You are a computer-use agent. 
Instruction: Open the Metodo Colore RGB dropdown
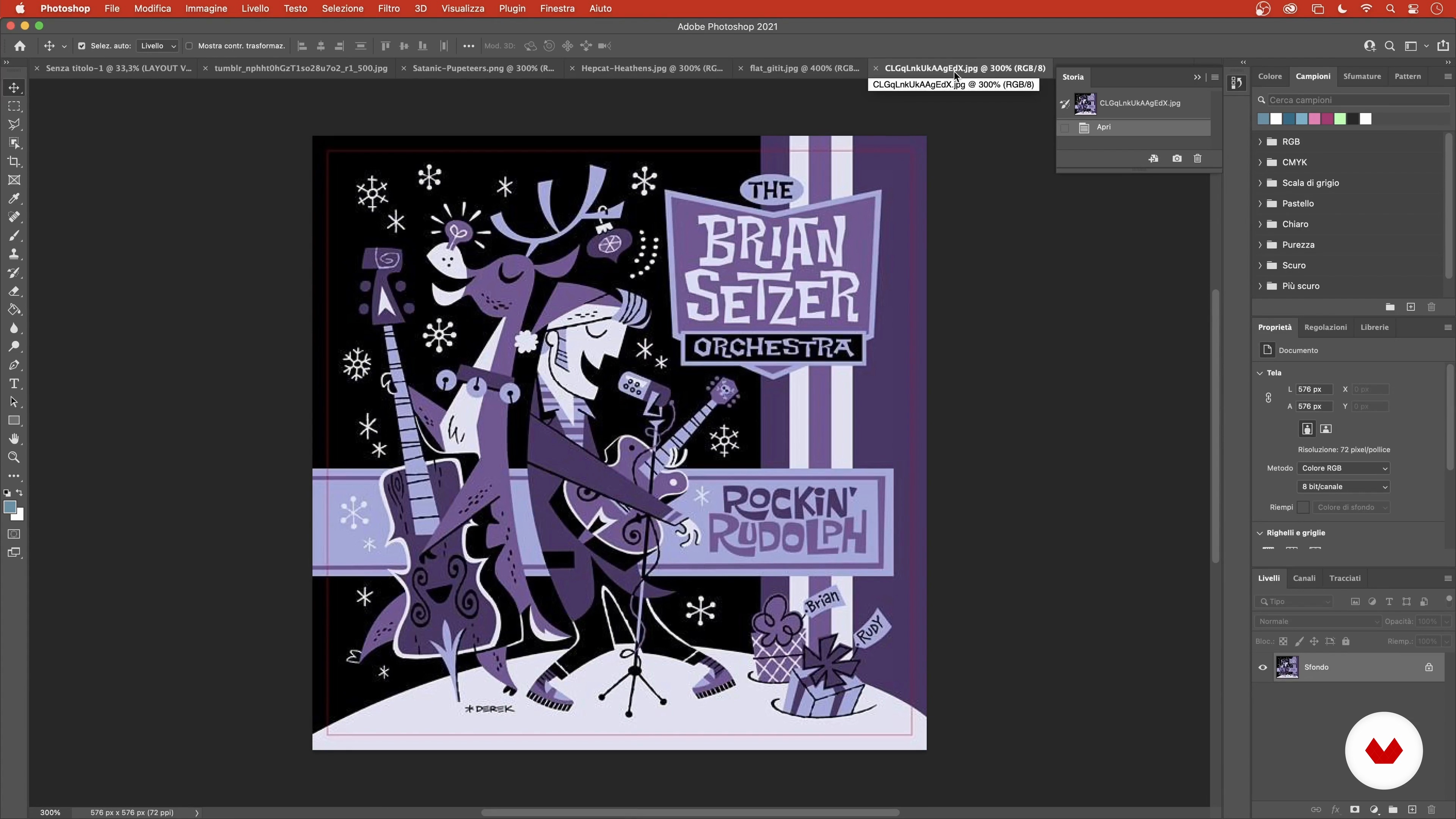click(x=1343, y=468)
